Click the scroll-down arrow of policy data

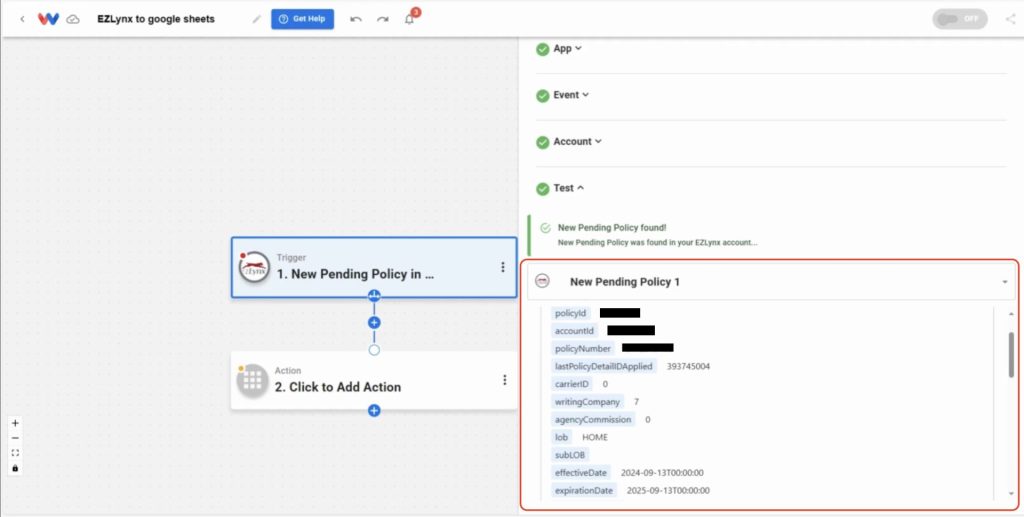(x=1012, y=494)
